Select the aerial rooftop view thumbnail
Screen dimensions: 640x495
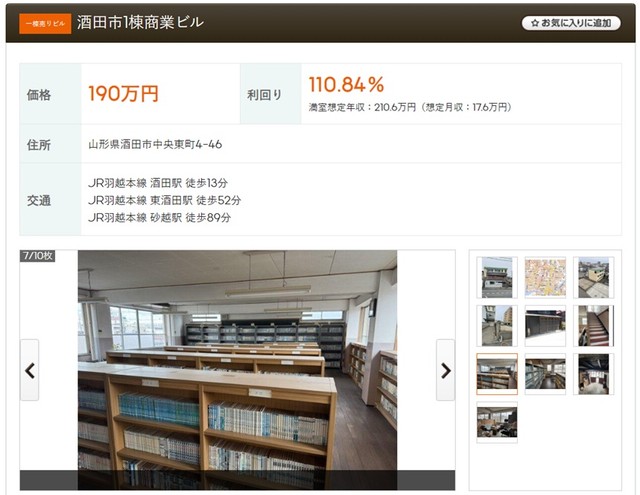coord(593,277)
